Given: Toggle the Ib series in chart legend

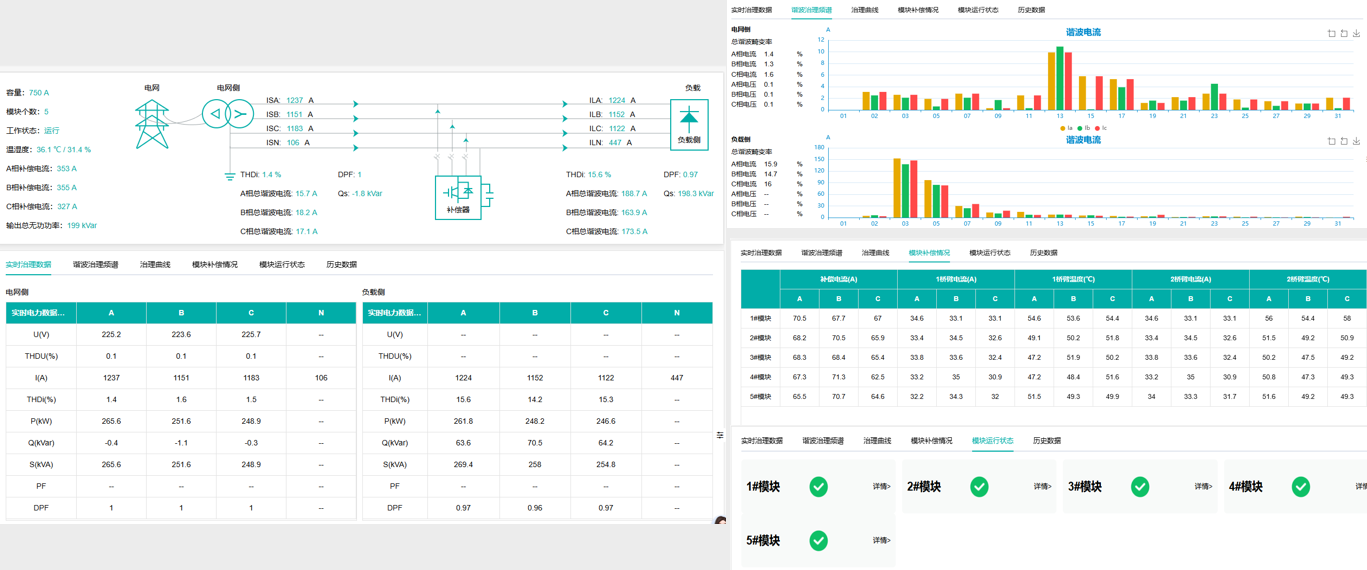Looking at the screenshot, I should click(1084, 128).
